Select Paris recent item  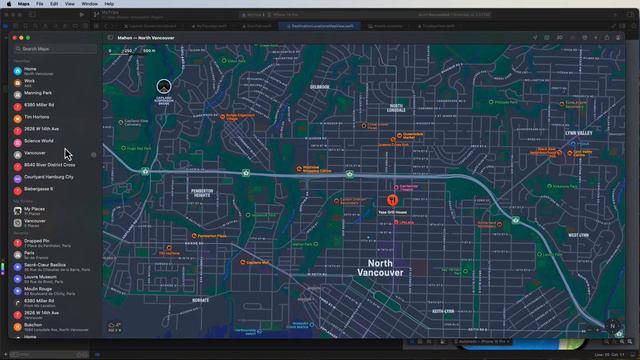[55, 255]
